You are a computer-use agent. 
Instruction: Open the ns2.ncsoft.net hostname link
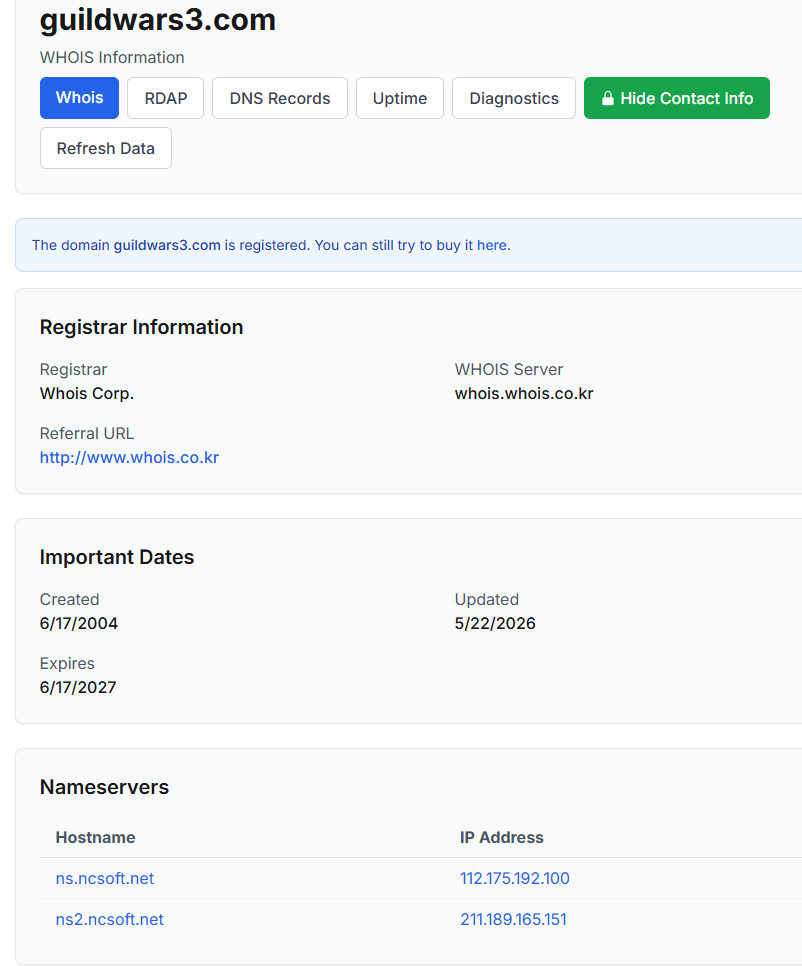[110, 919]
